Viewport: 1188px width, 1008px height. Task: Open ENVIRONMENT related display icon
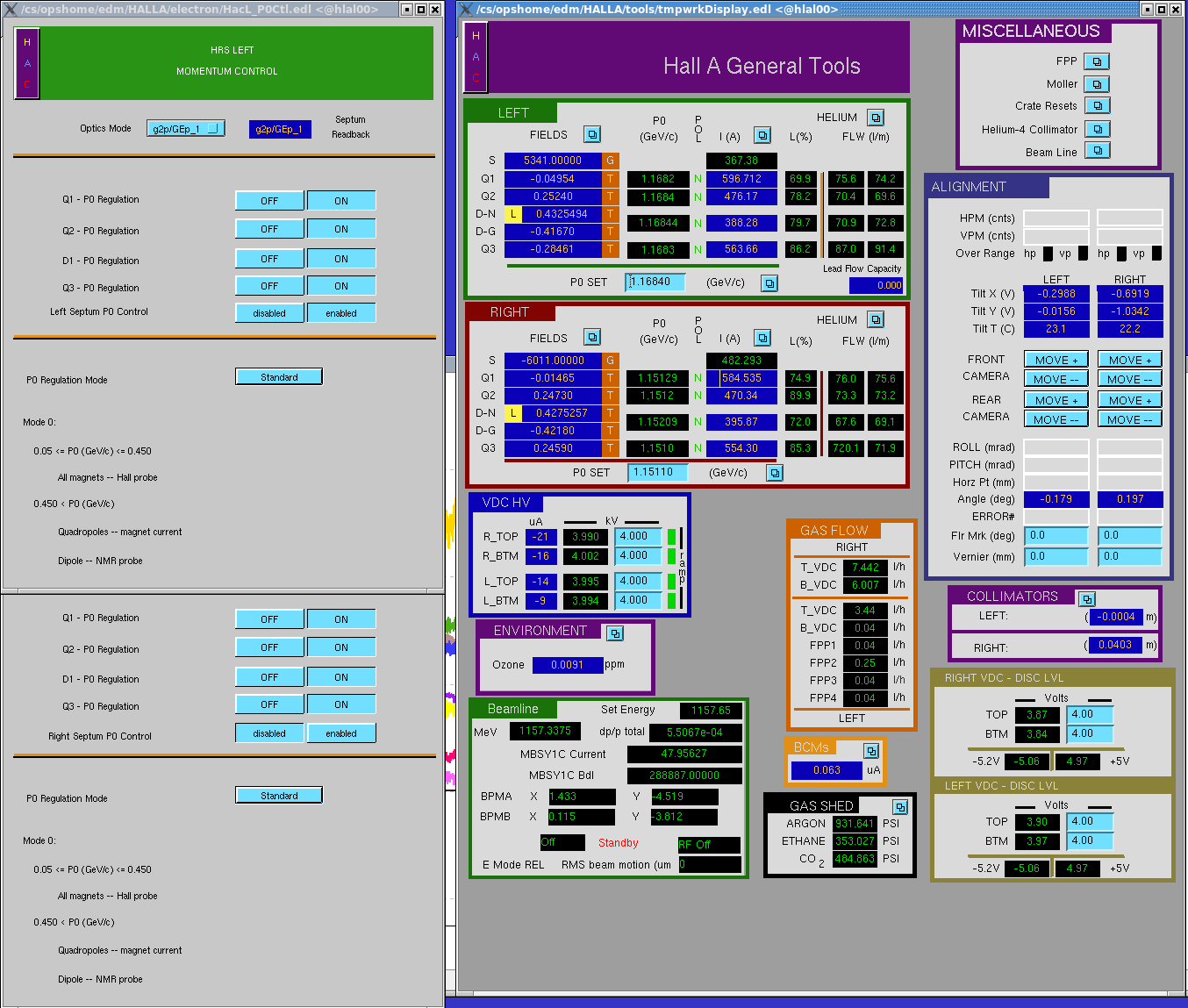[x=615, y=633]
